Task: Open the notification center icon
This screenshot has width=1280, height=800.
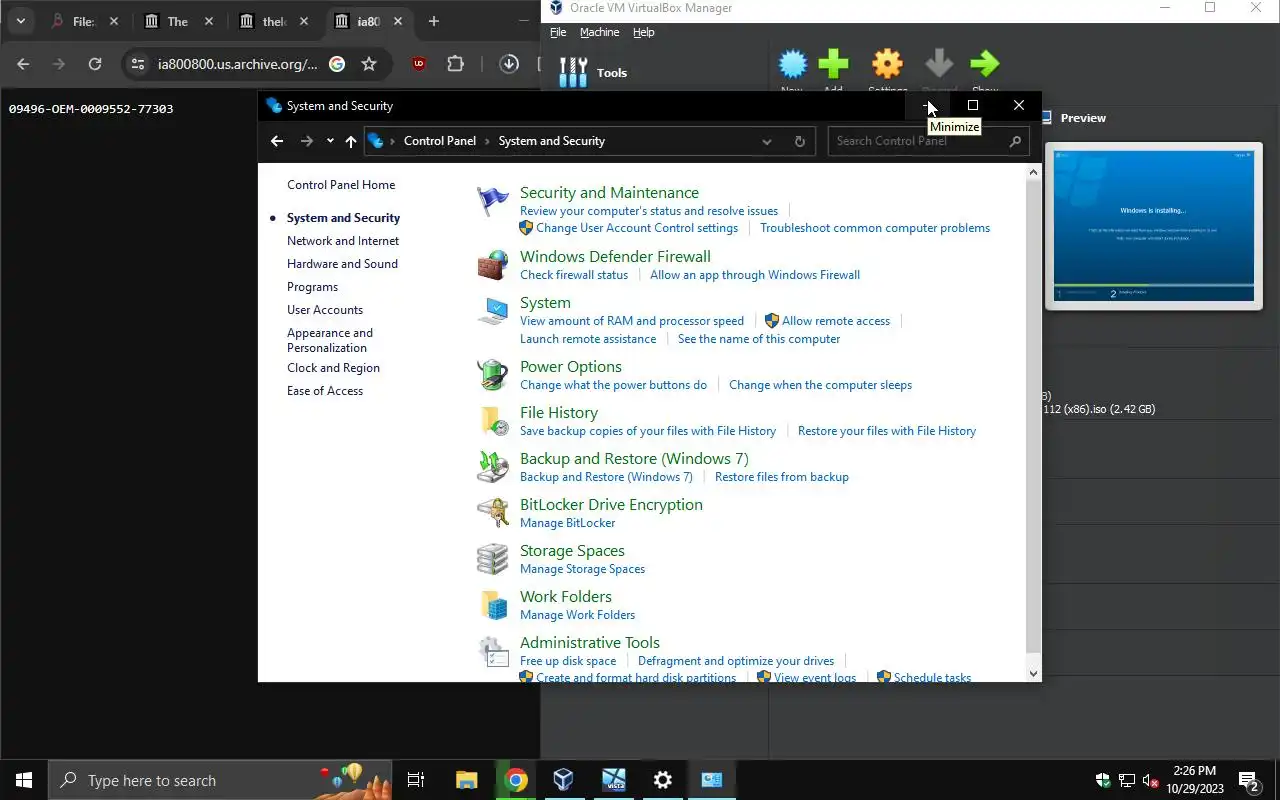Action: point(1248,780)
